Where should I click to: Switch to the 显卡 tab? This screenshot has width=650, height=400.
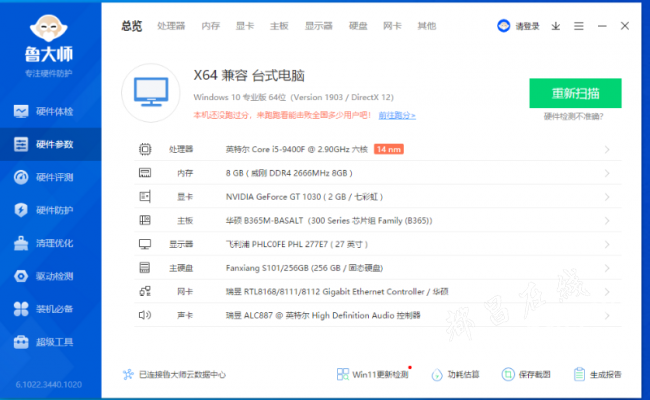tap(245, 26)
